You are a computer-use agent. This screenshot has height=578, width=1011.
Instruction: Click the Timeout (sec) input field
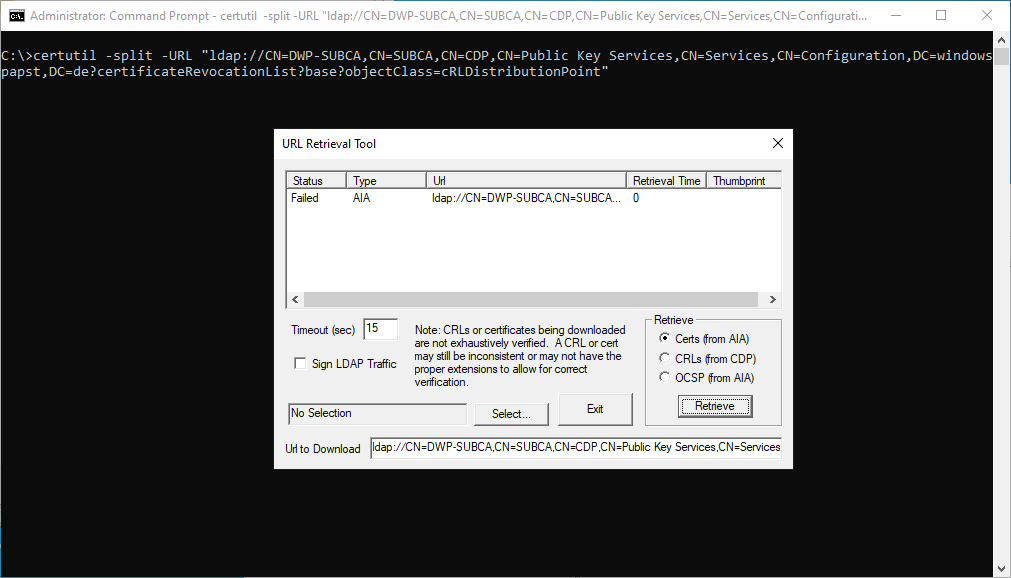380,329
